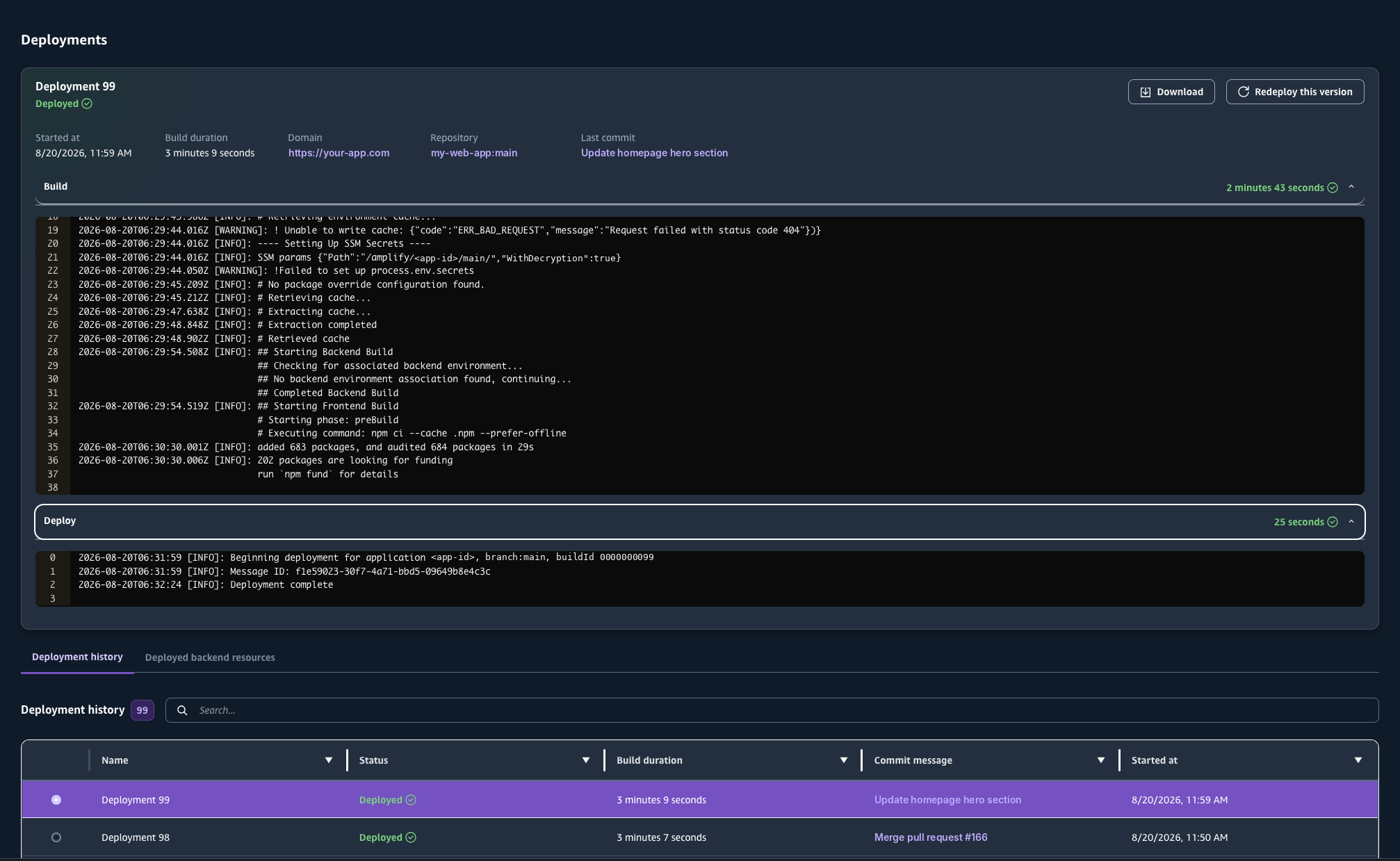Click the Deployment 99 name cell in table
Screen dimensions: 1400x861
click(x=136, y=800)
